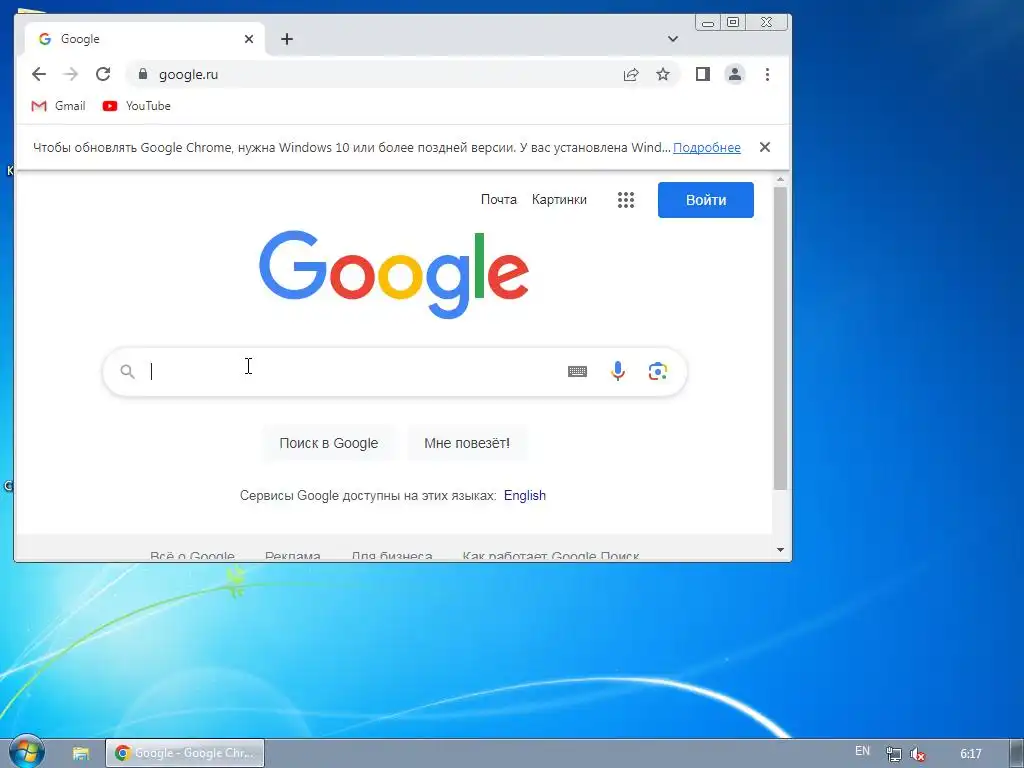The height and width of the screenshot is (768, 1024).
Task: Open the Подробнее link in infobar
Action: [707, 148]
